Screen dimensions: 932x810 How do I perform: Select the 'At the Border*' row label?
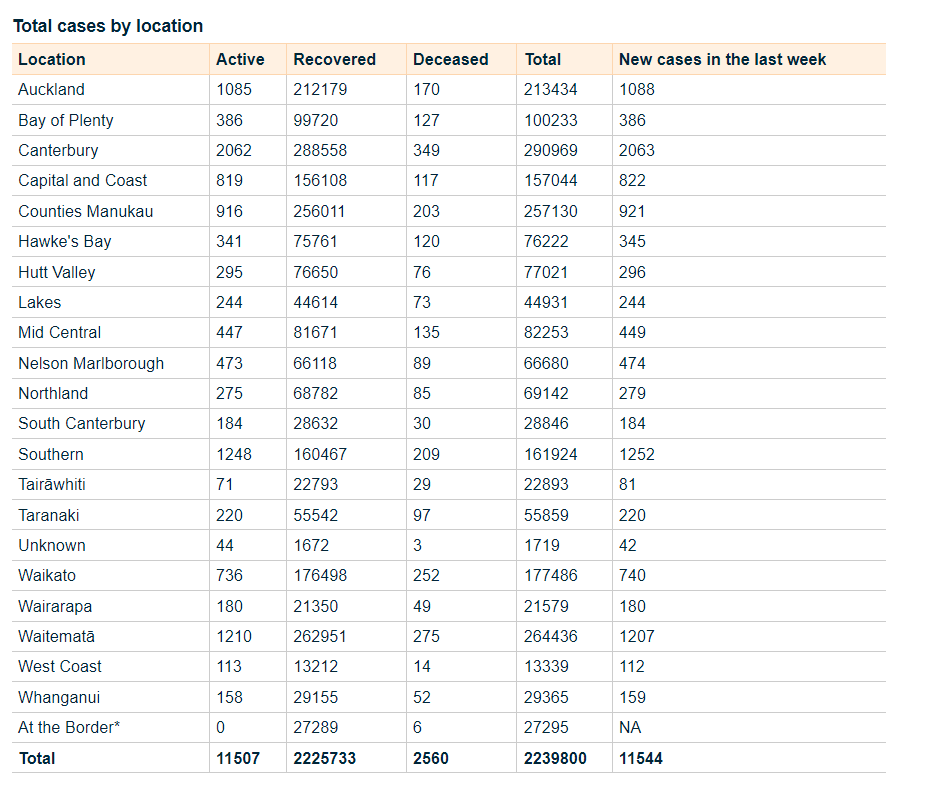[x=69, y=727]
